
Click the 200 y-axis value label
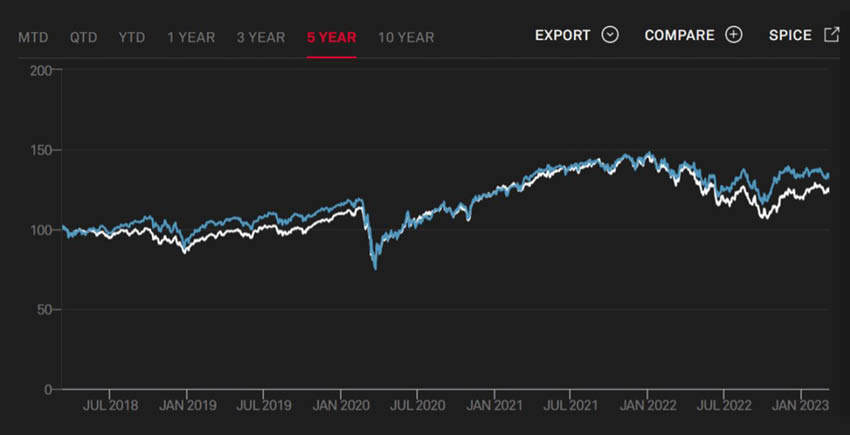pos(41,70)
